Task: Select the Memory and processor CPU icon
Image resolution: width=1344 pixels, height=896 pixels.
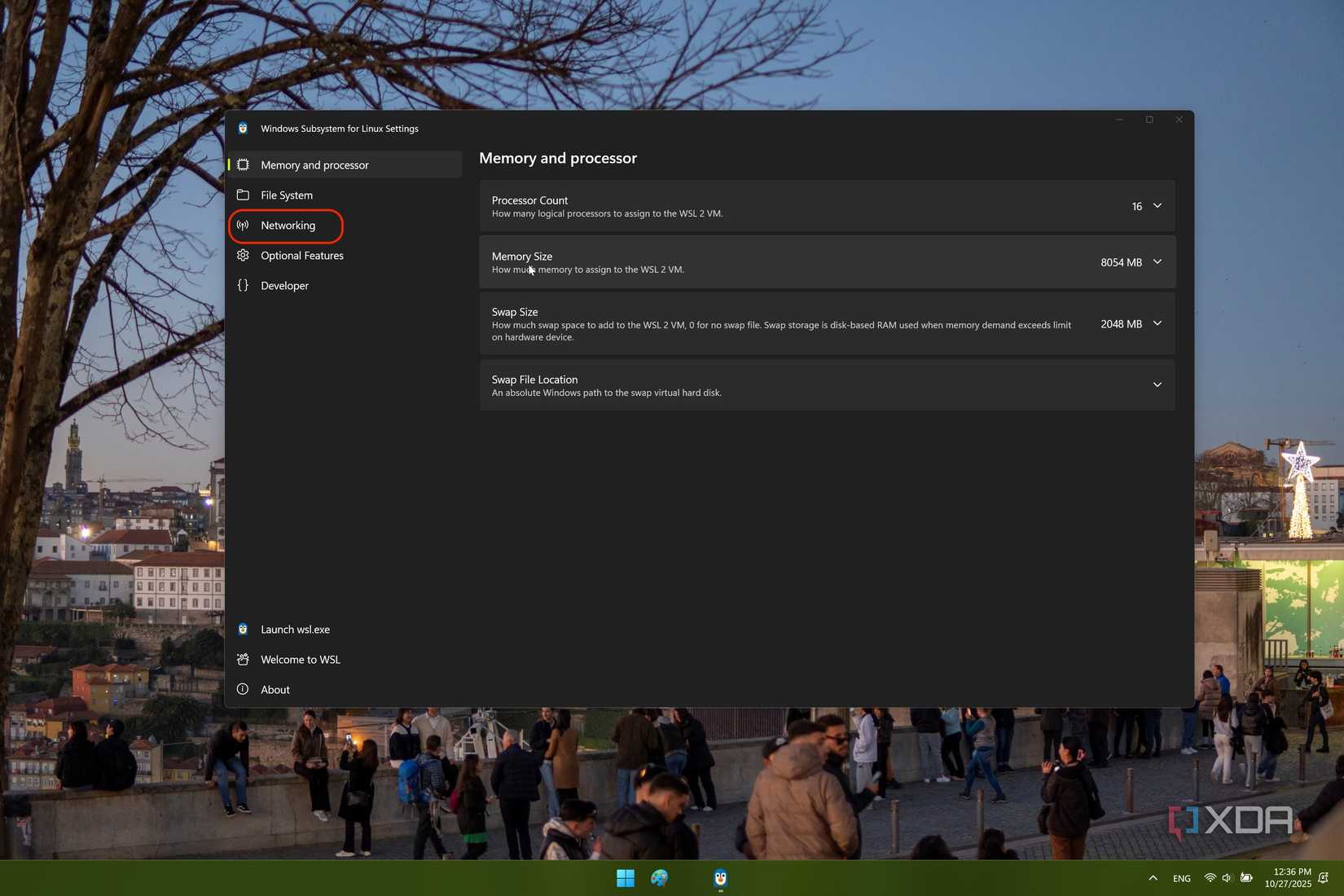Action: tap(243, 165)
